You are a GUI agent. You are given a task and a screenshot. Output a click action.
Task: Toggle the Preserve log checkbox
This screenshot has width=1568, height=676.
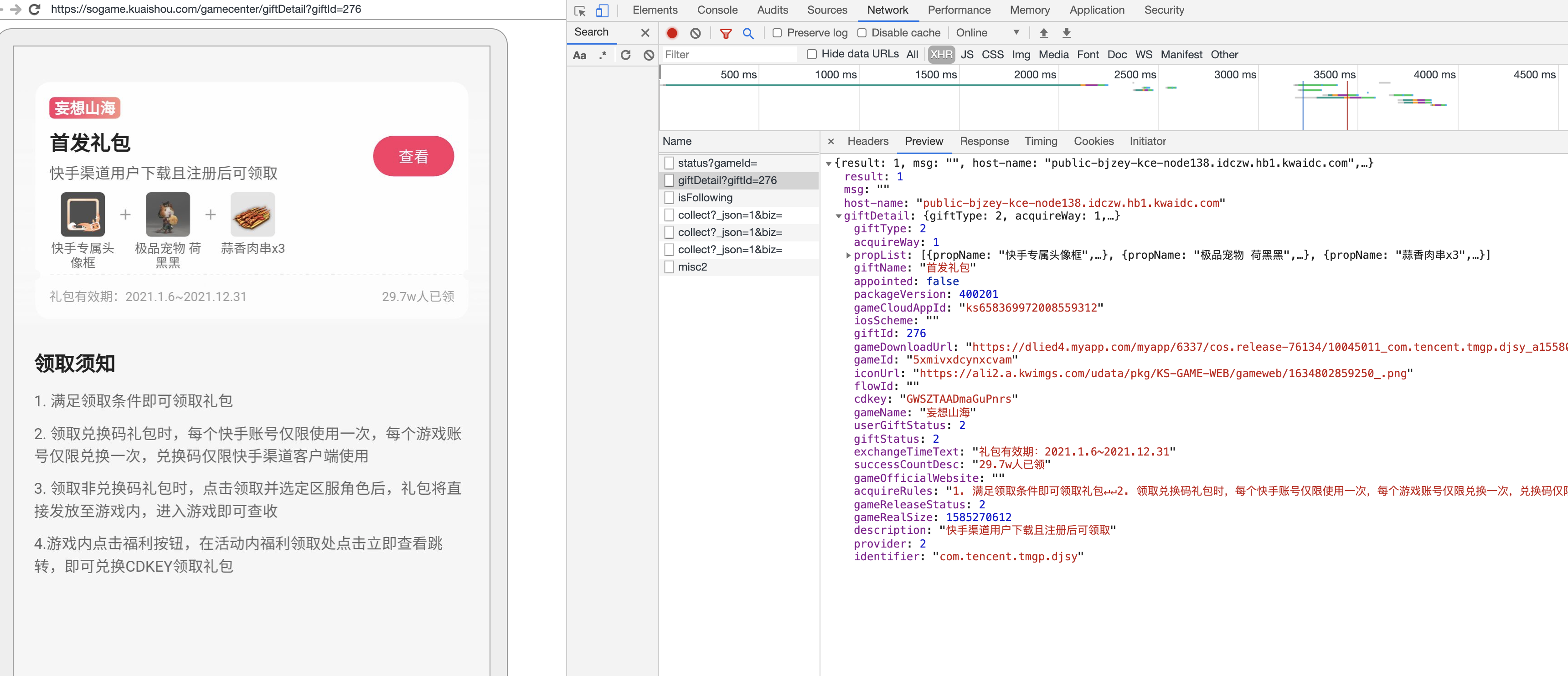778,32
